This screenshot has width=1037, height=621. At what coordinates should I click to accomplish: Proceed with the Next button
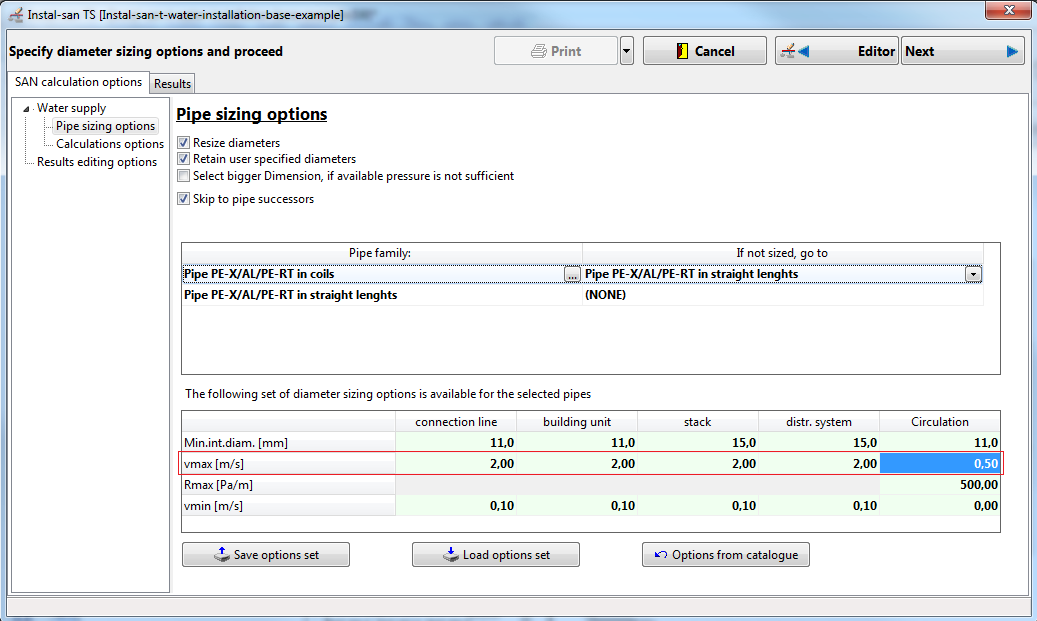point(962,51)
